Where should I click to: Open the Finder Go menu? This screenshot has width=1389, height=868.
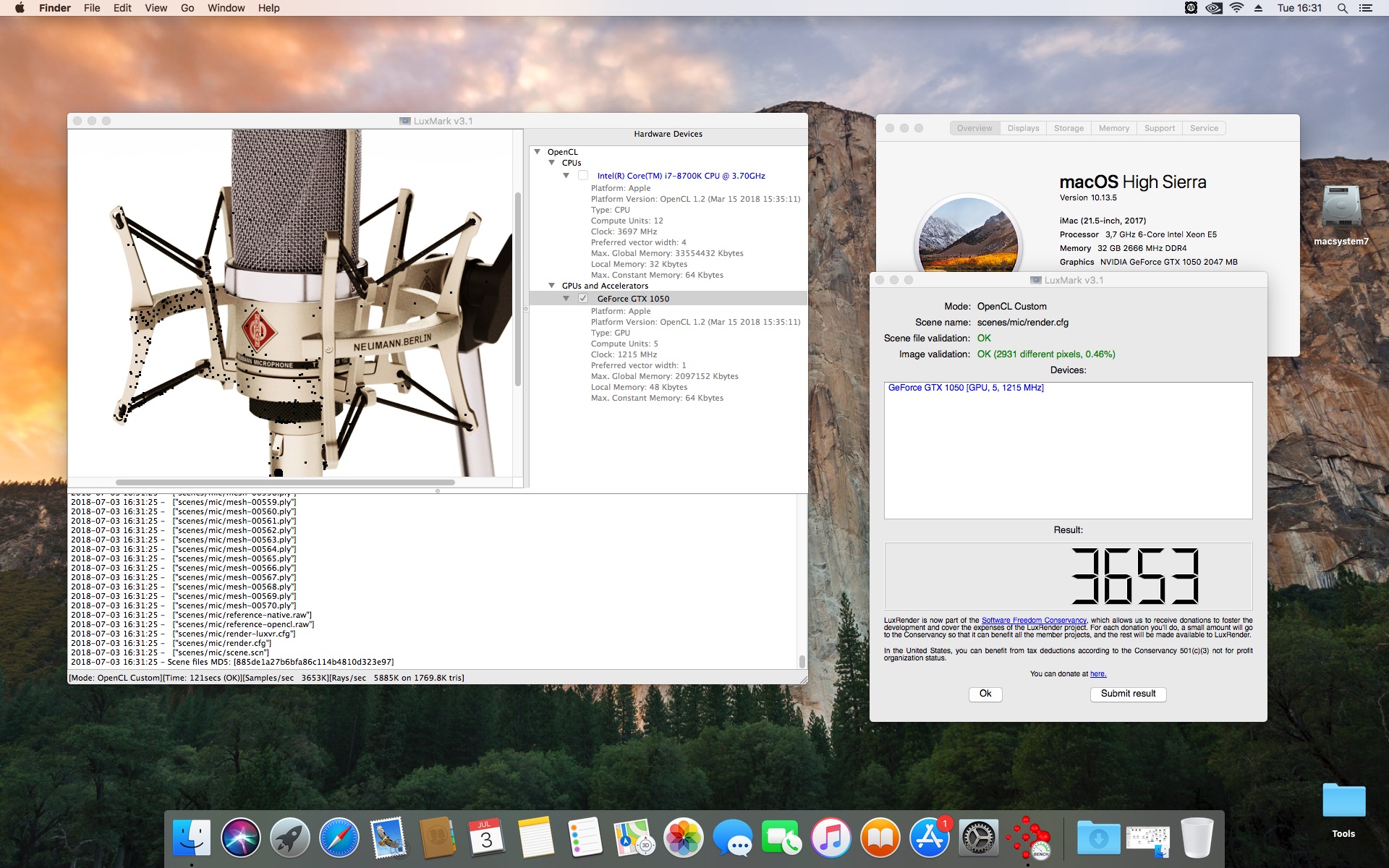point(187,8)
